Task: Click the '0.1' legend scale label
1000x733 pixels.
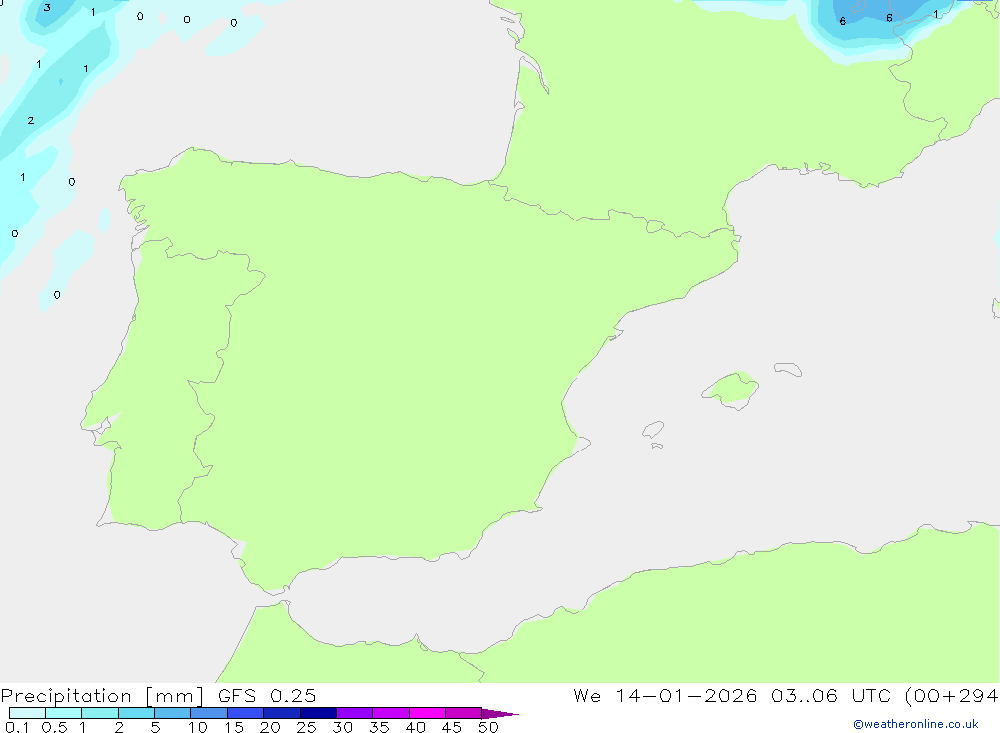Action: pos(17,727)
